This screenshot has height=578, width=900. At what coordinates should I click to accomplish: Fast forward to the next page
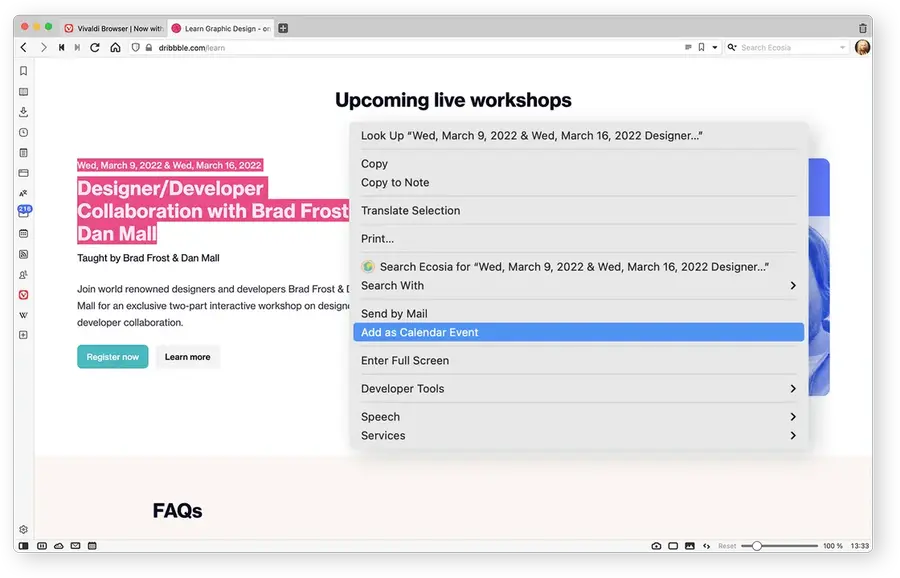(x=77, y=48)
